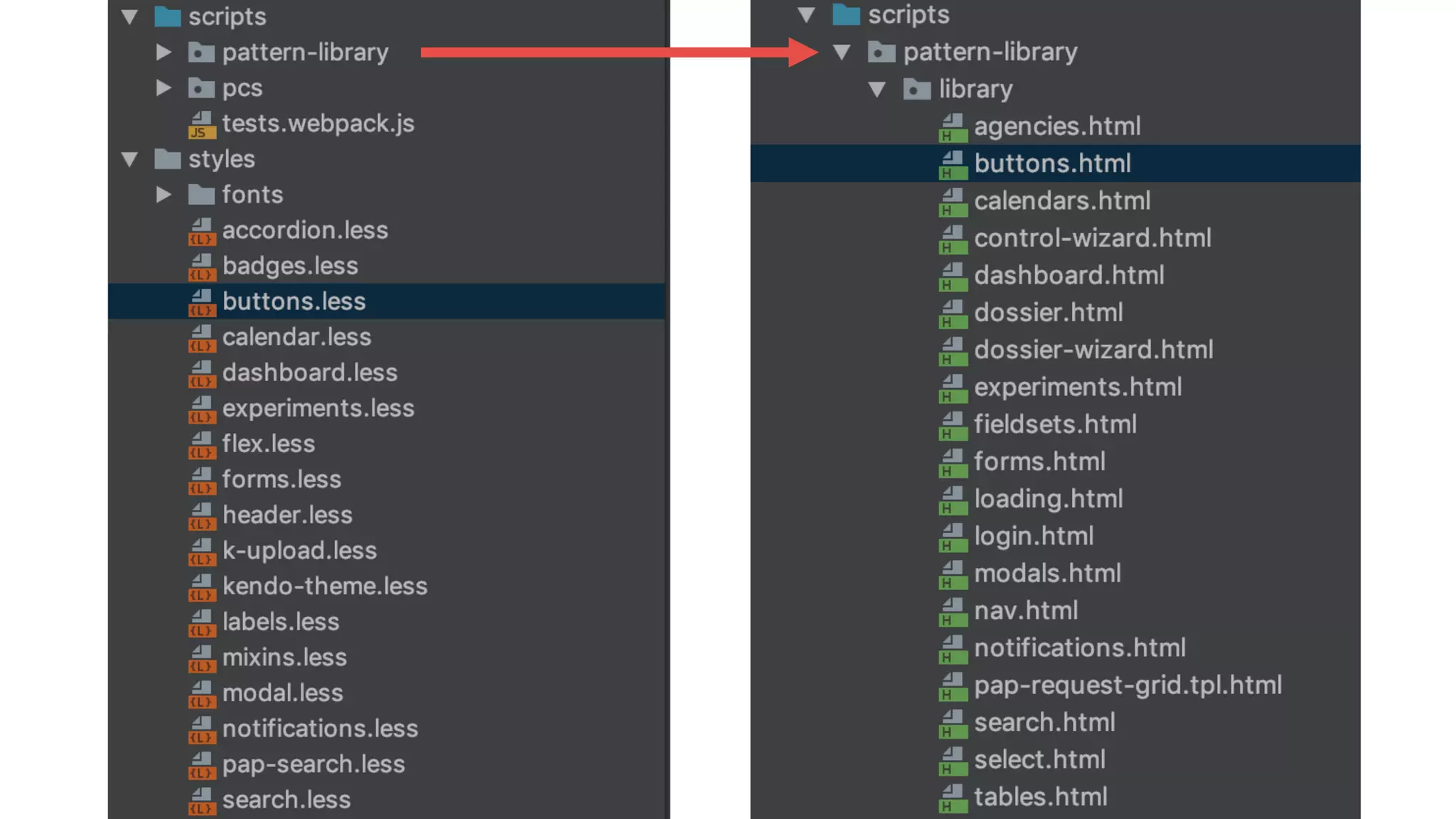1456x819 pixels.
Task: Click the fonts folder icon
Action: [x=201, y=195]
